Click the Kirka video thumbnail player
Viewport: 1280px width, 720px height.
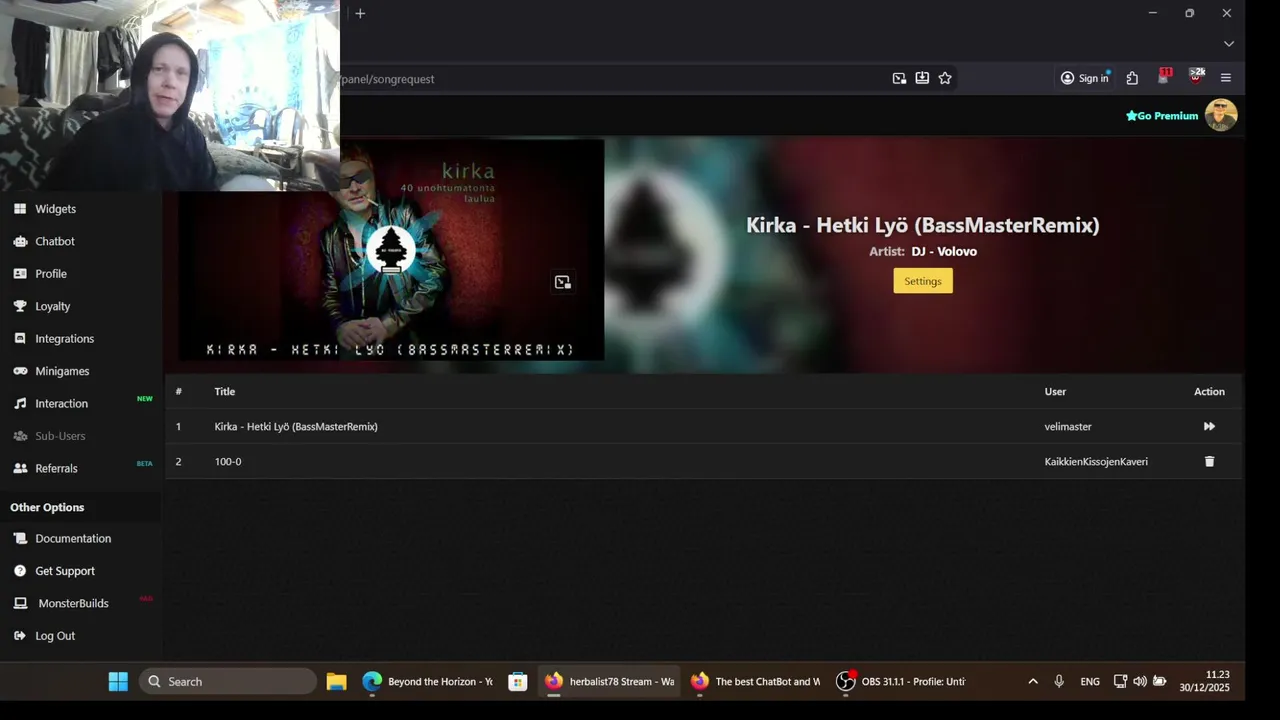tap(391, 250)
